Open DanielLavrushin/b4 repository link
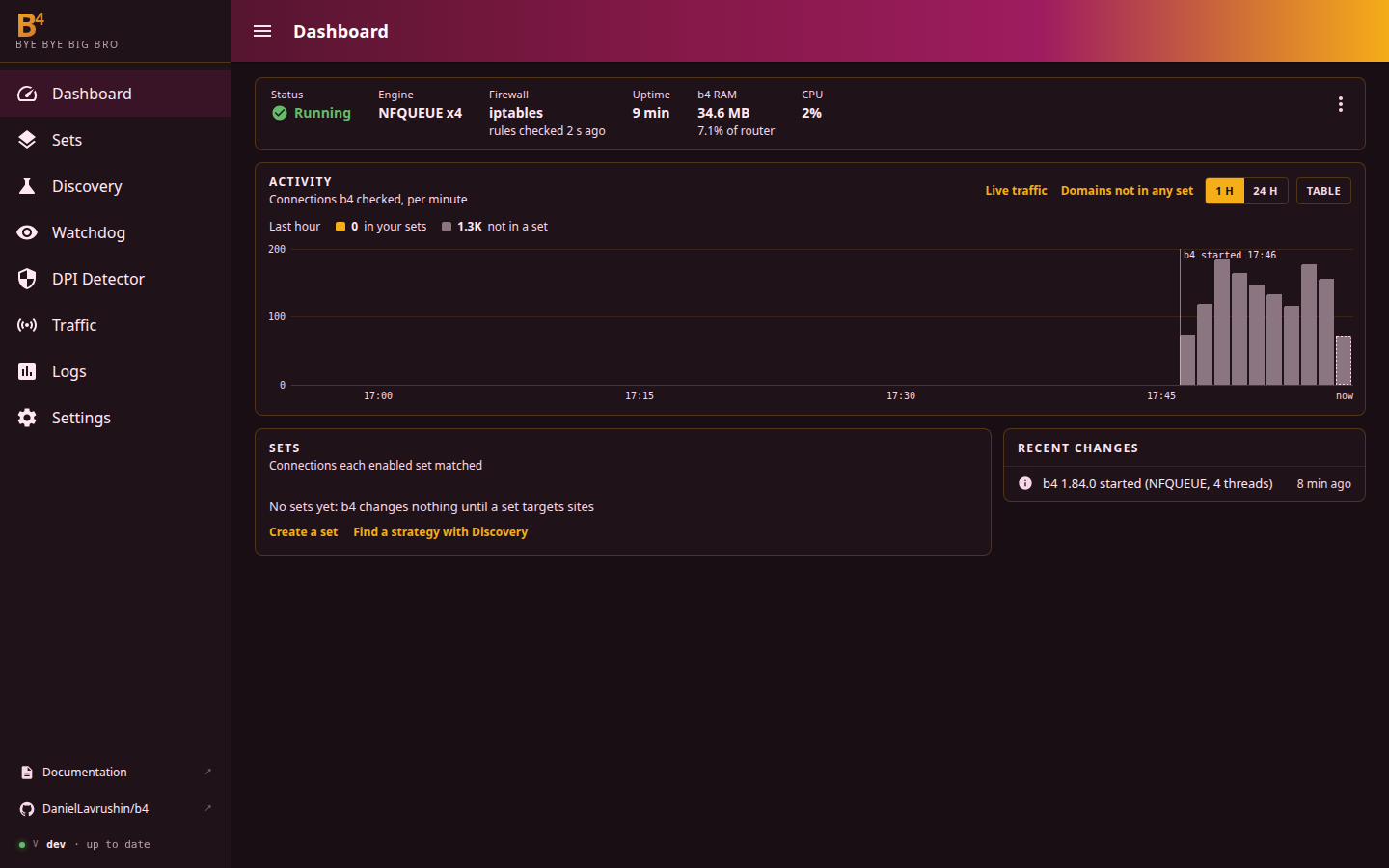The width and height of the screenshot is (1389, 868). [x=116, y=809]
